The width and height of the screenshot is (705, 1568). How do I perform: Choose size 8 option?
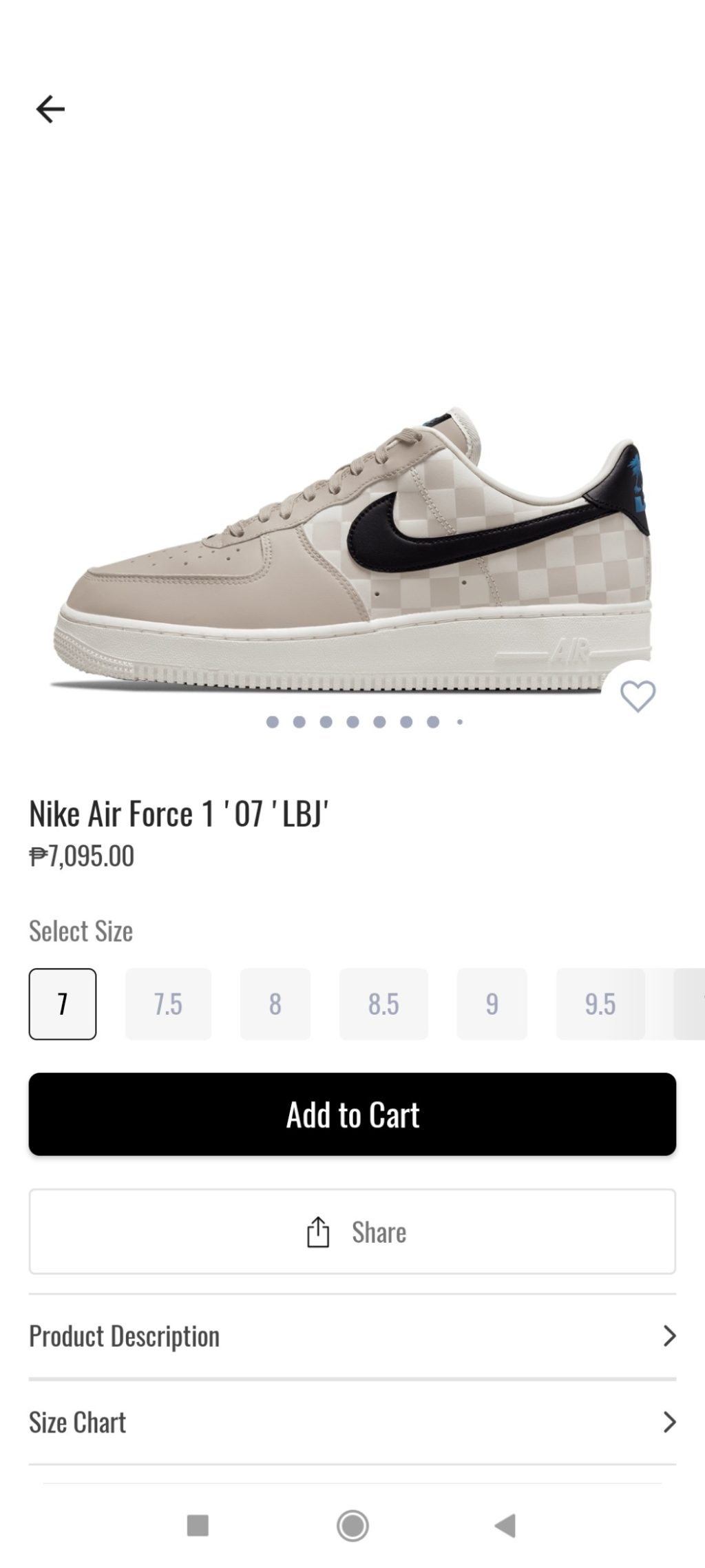tap(275, 1004)
